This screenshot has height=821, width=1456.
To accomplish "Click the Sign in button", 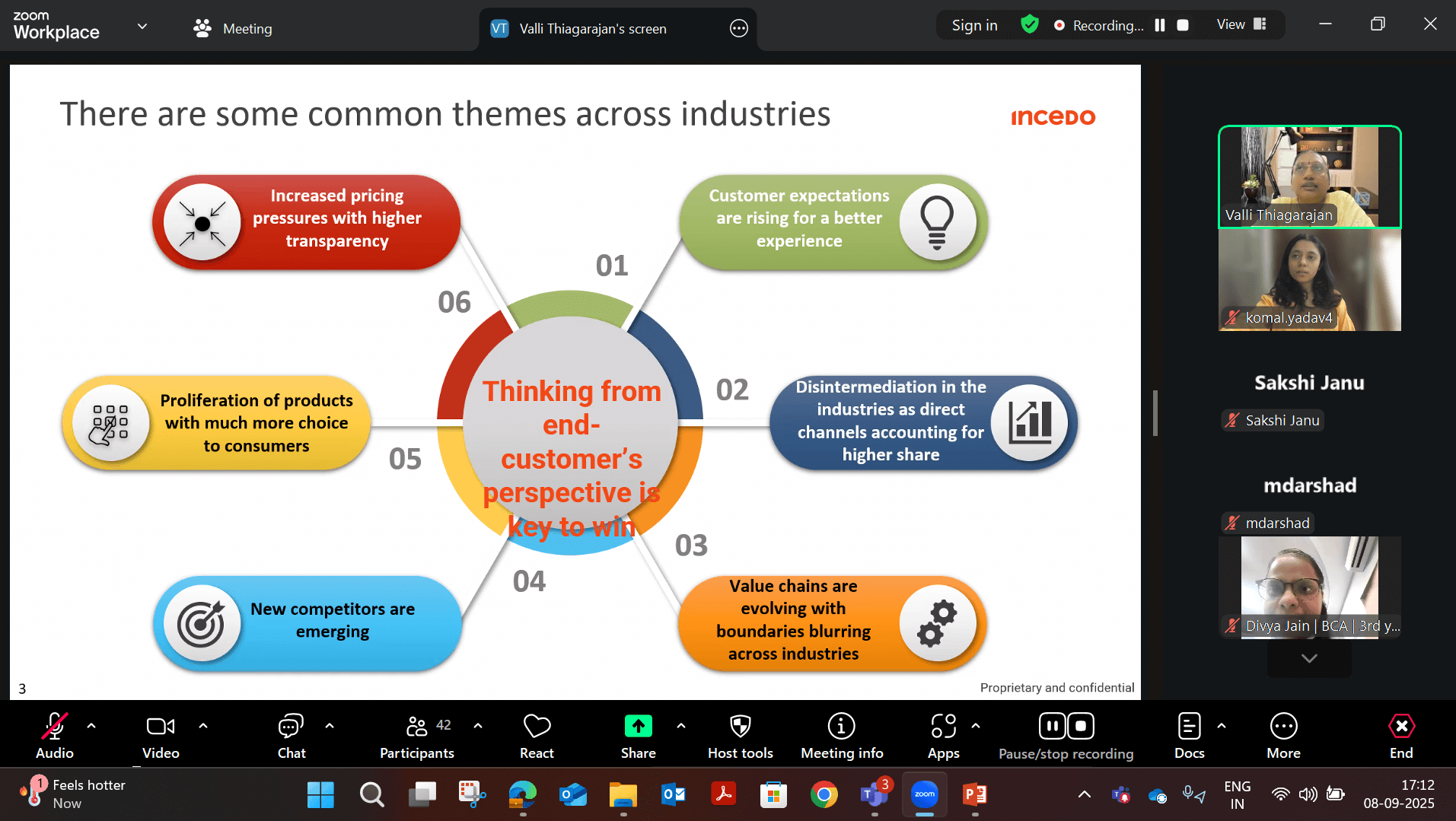I will pos(974,25).
